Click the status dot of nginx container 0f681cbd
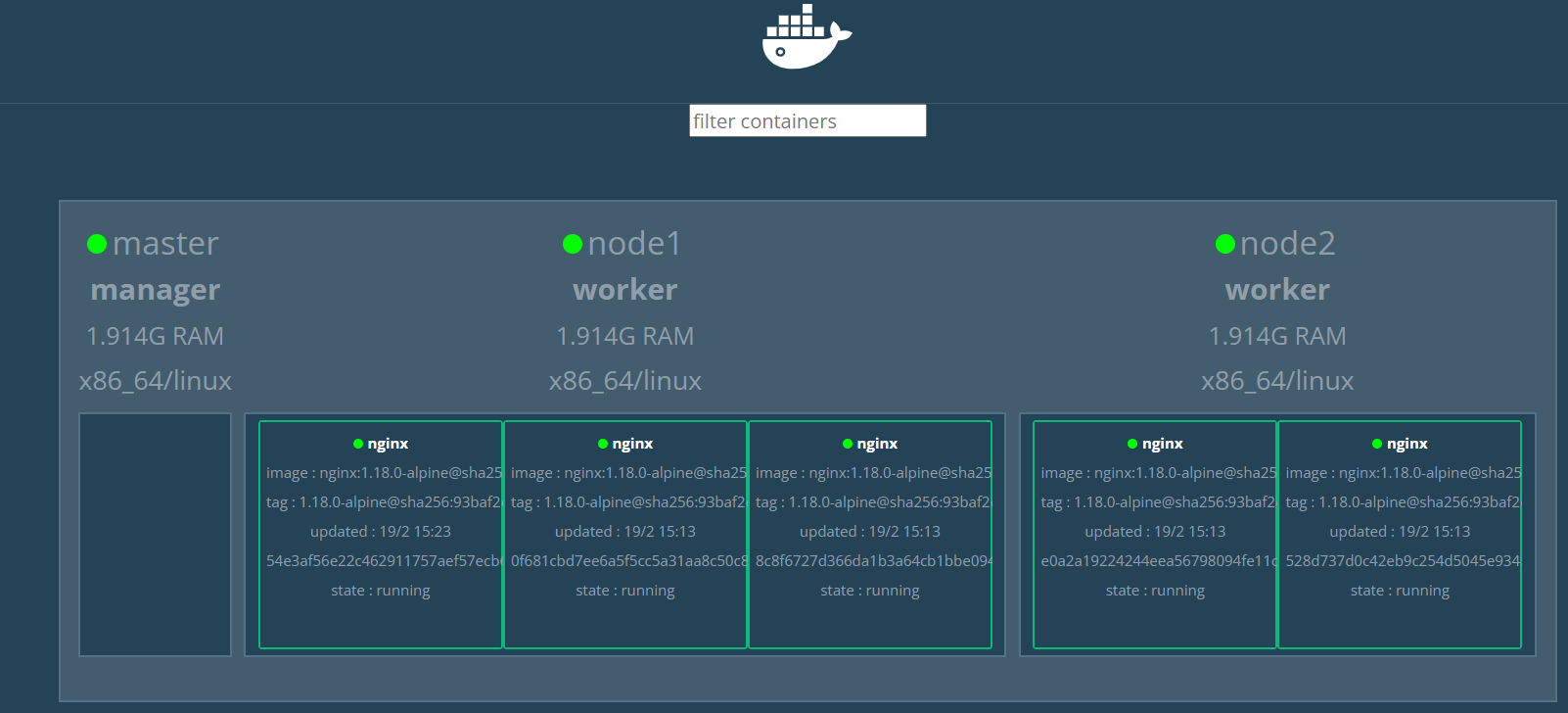This screenshot has height=713, width=1568. [x=603, y=444]
